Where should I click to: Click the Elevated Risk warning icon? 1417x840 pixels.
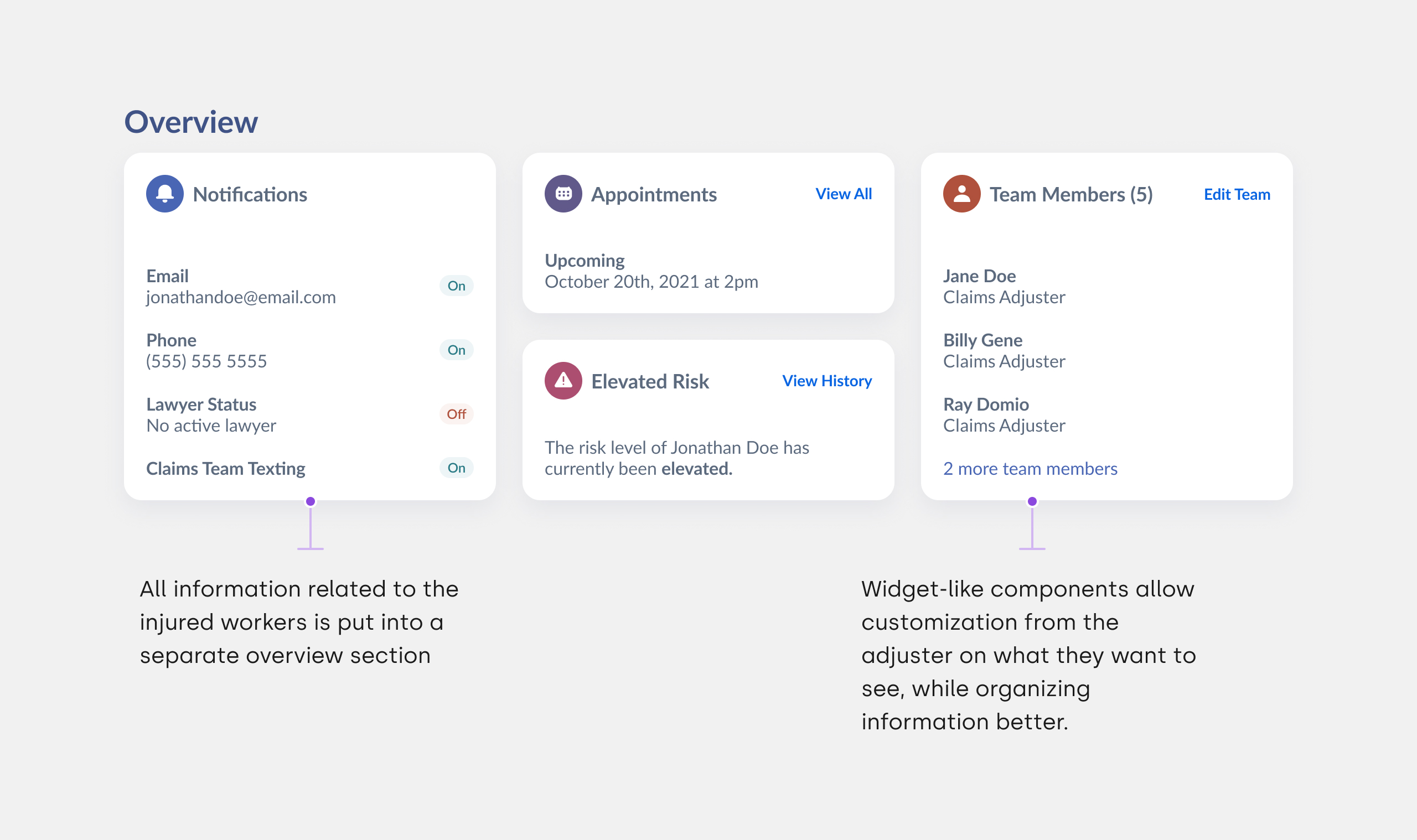click(x=563, y=381)
